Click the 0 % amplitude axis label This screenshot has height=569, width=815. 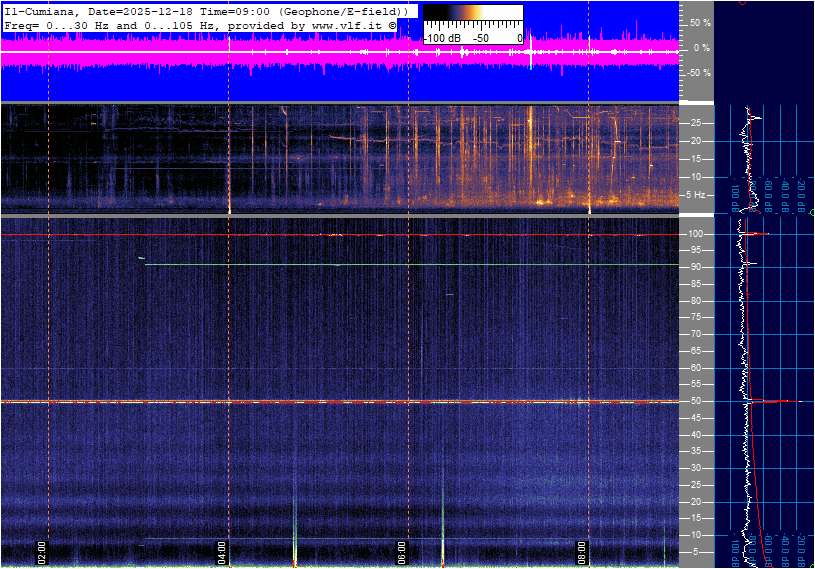click(701, 47)
